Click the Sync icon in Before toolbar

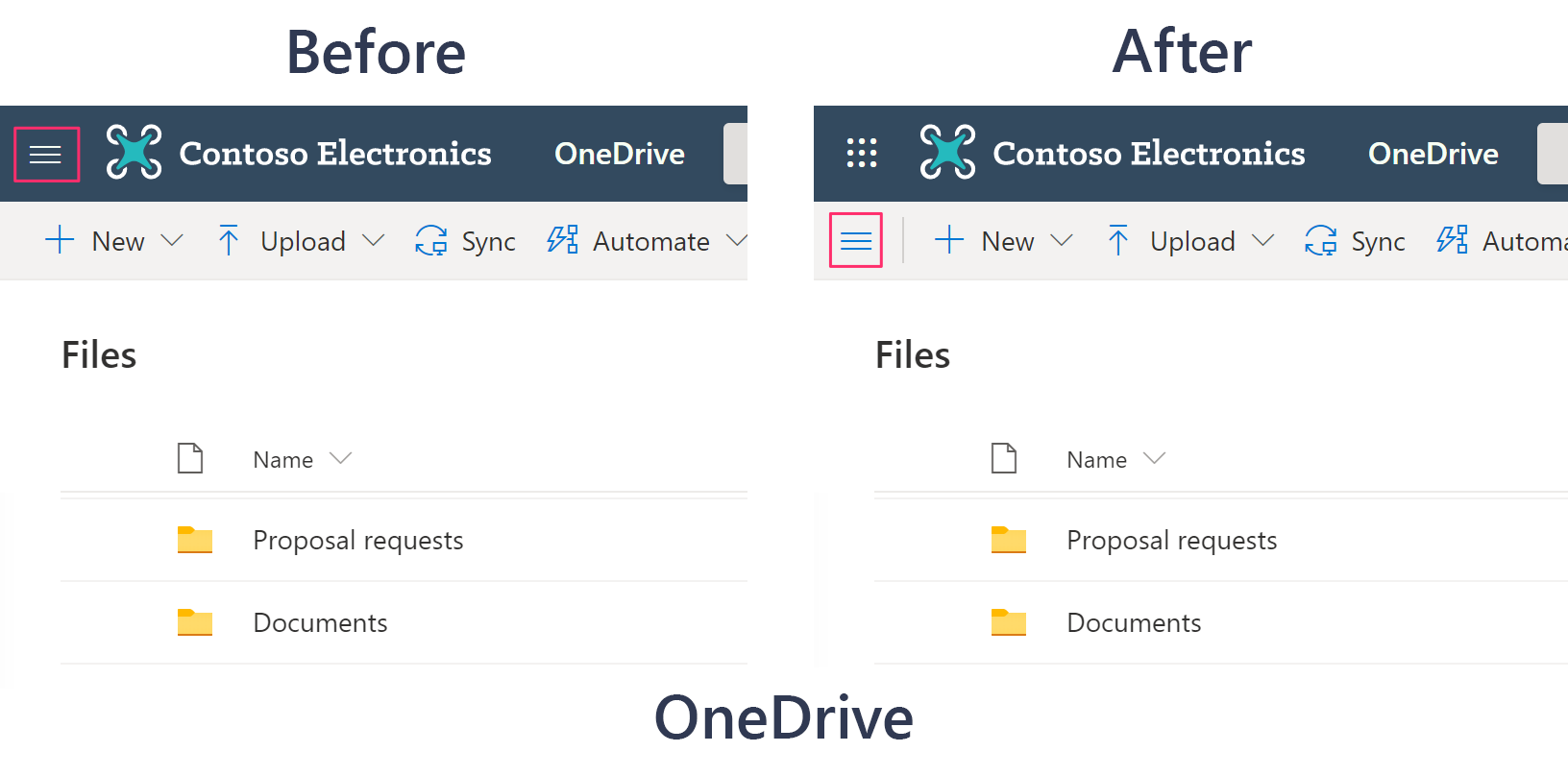(x=431, y=240)
